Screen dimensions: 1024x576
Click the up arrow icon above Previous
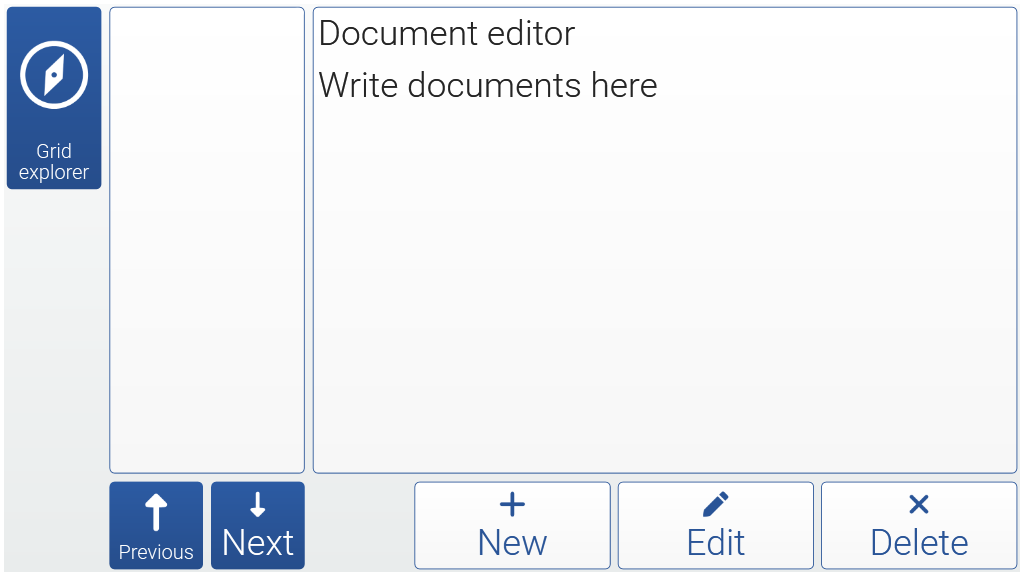click(x=156, y=512)
